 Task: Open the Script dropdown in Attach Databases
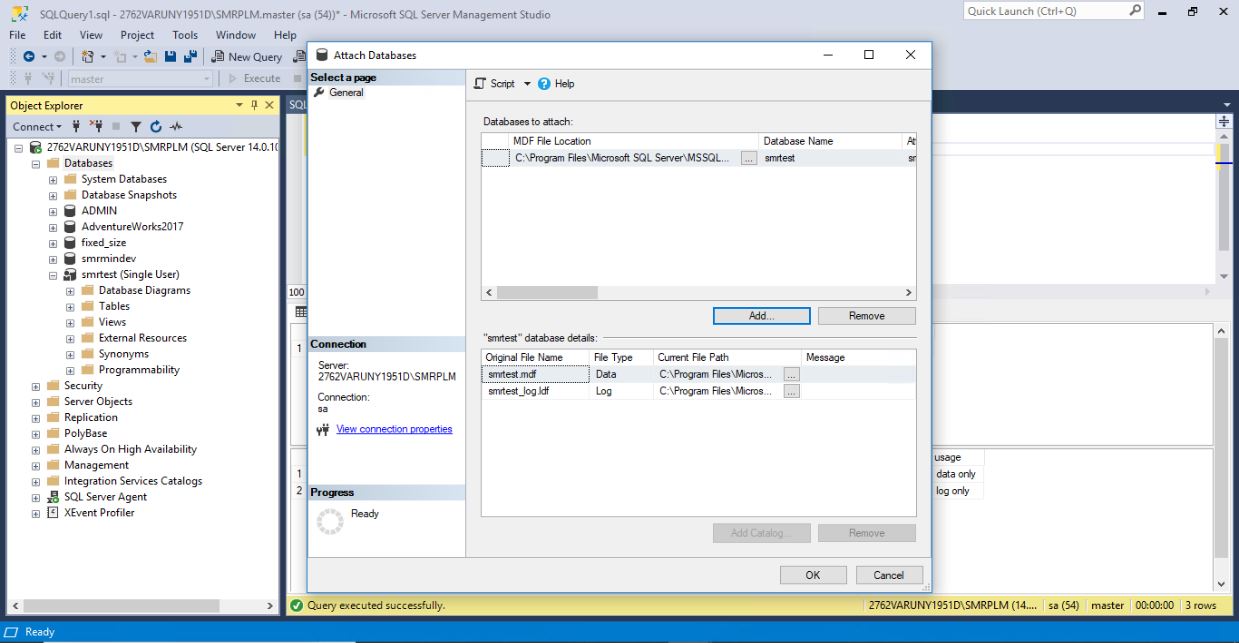pos(528,84)
